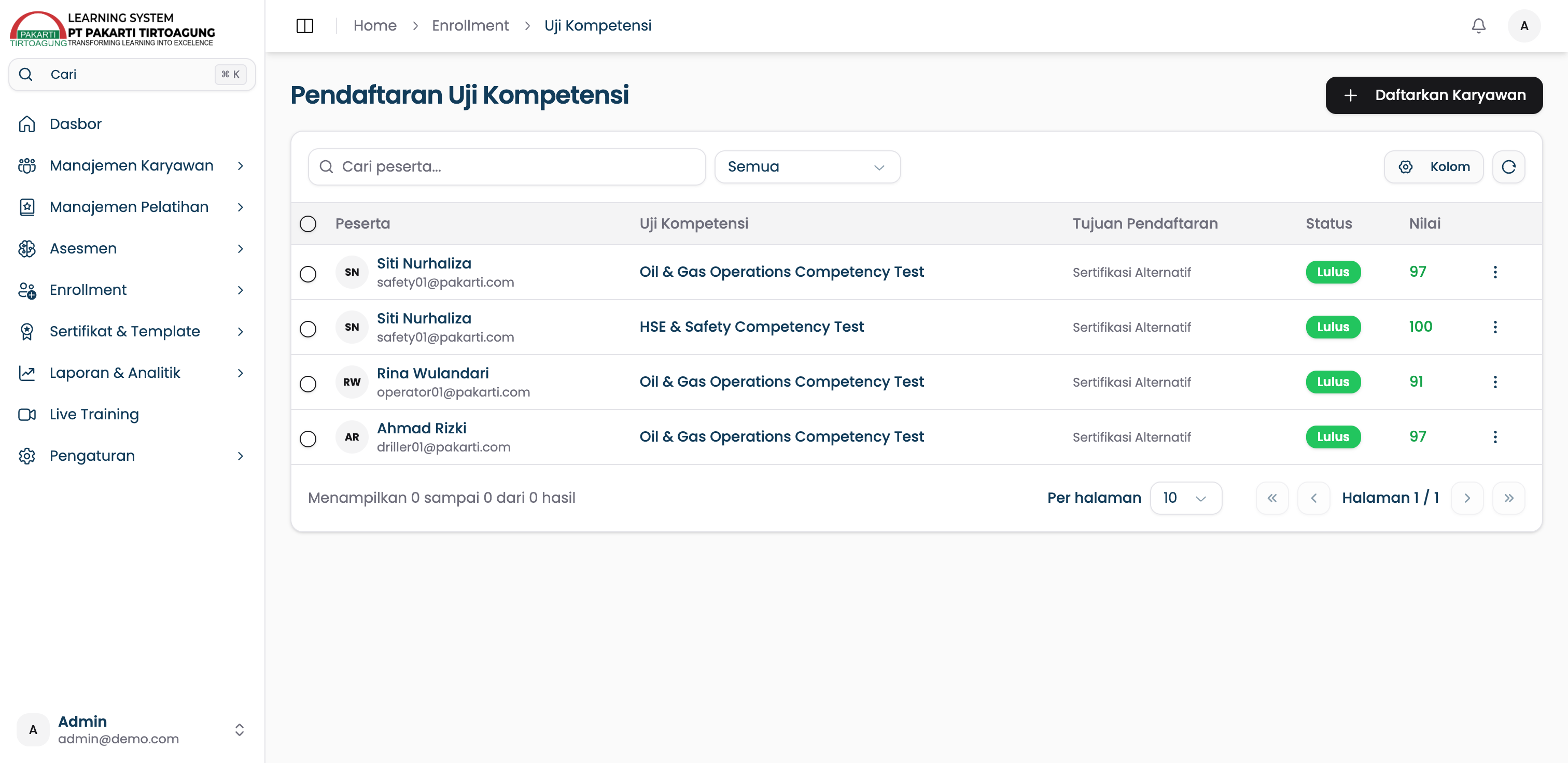The height and width of the screenshot is (763, 1568).
Task: Open the notifications bell
Action: click(1478, 25)
